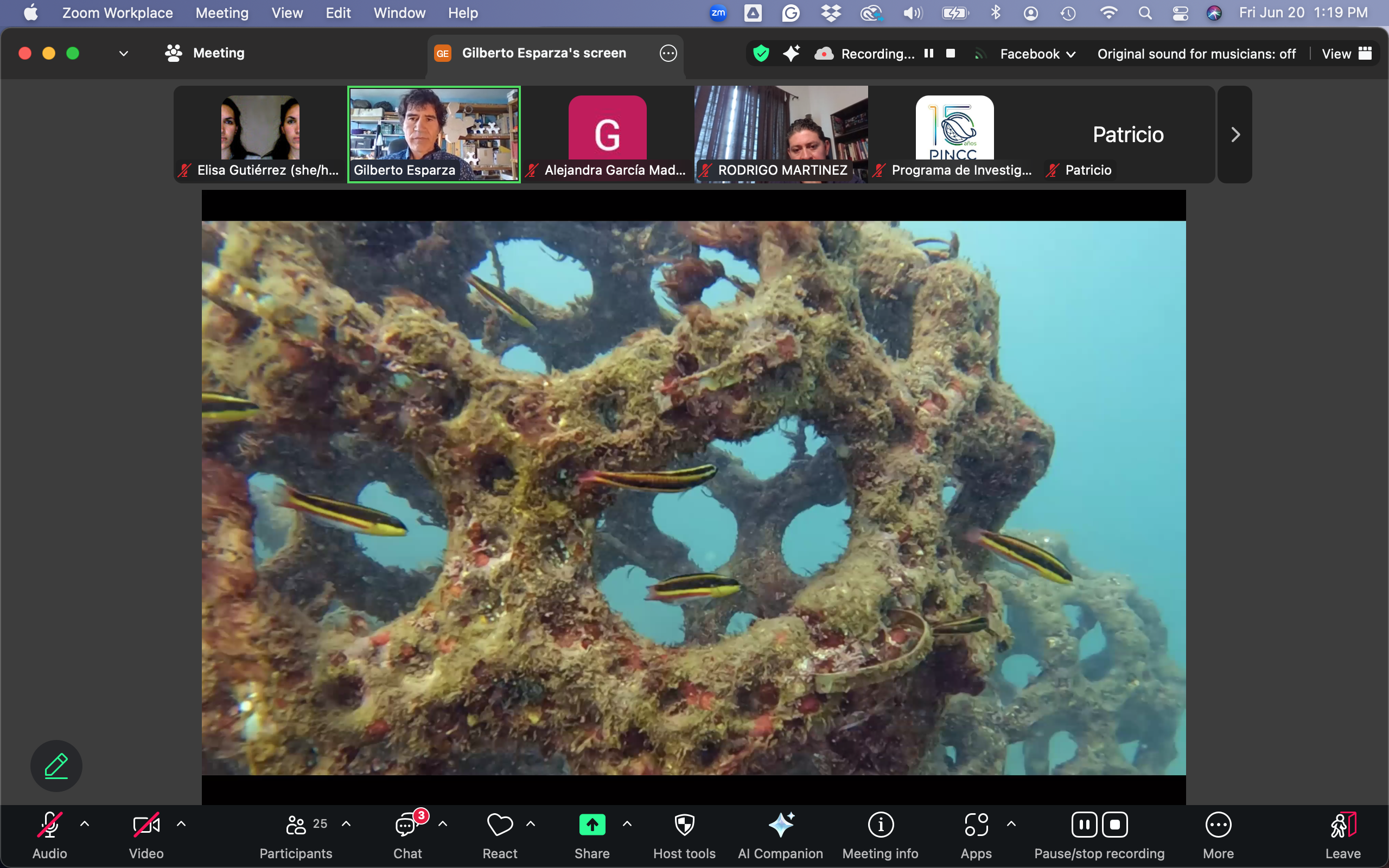Open the annotation pencil tool
Viewport: 1389px width, 868px height.
(x=56, y=766)
